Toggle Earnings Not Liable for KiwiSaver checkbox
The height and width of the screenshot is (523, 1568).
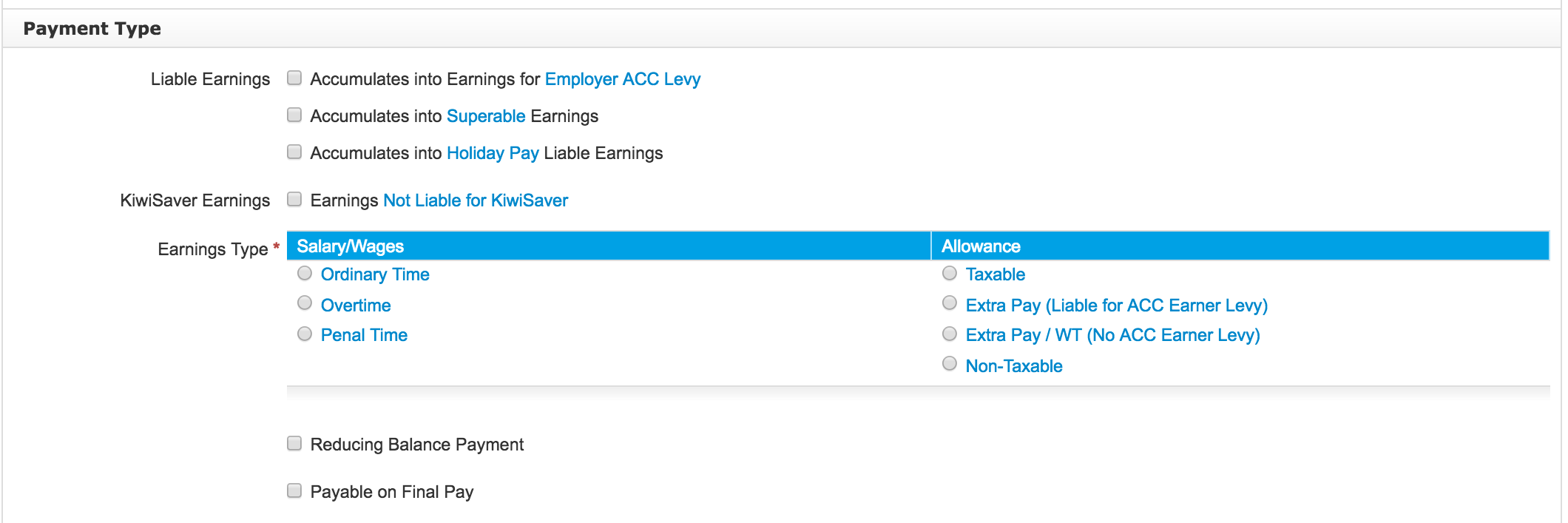coord(294,199)
